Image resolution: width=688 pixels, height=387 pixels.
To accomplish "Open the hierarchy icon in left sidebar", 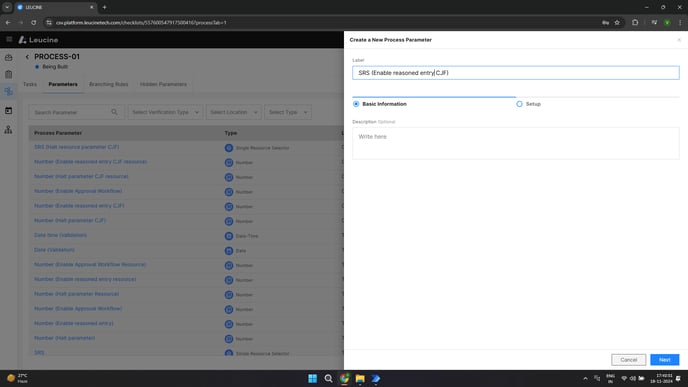I will 8,129.
